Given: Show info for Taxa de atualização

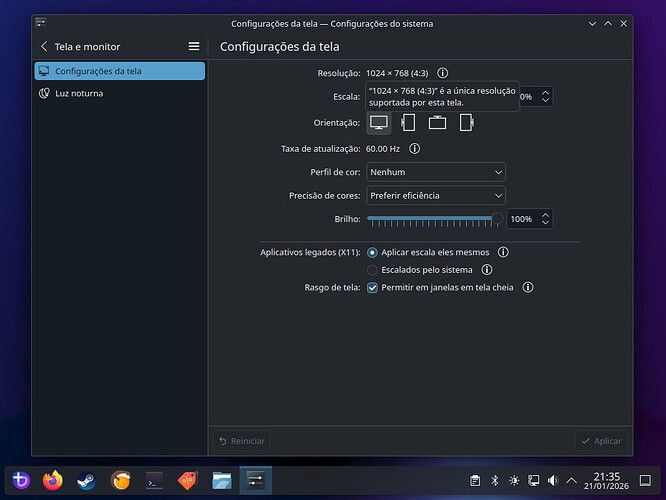Looking at the screenshot, I should pos(414,148).
